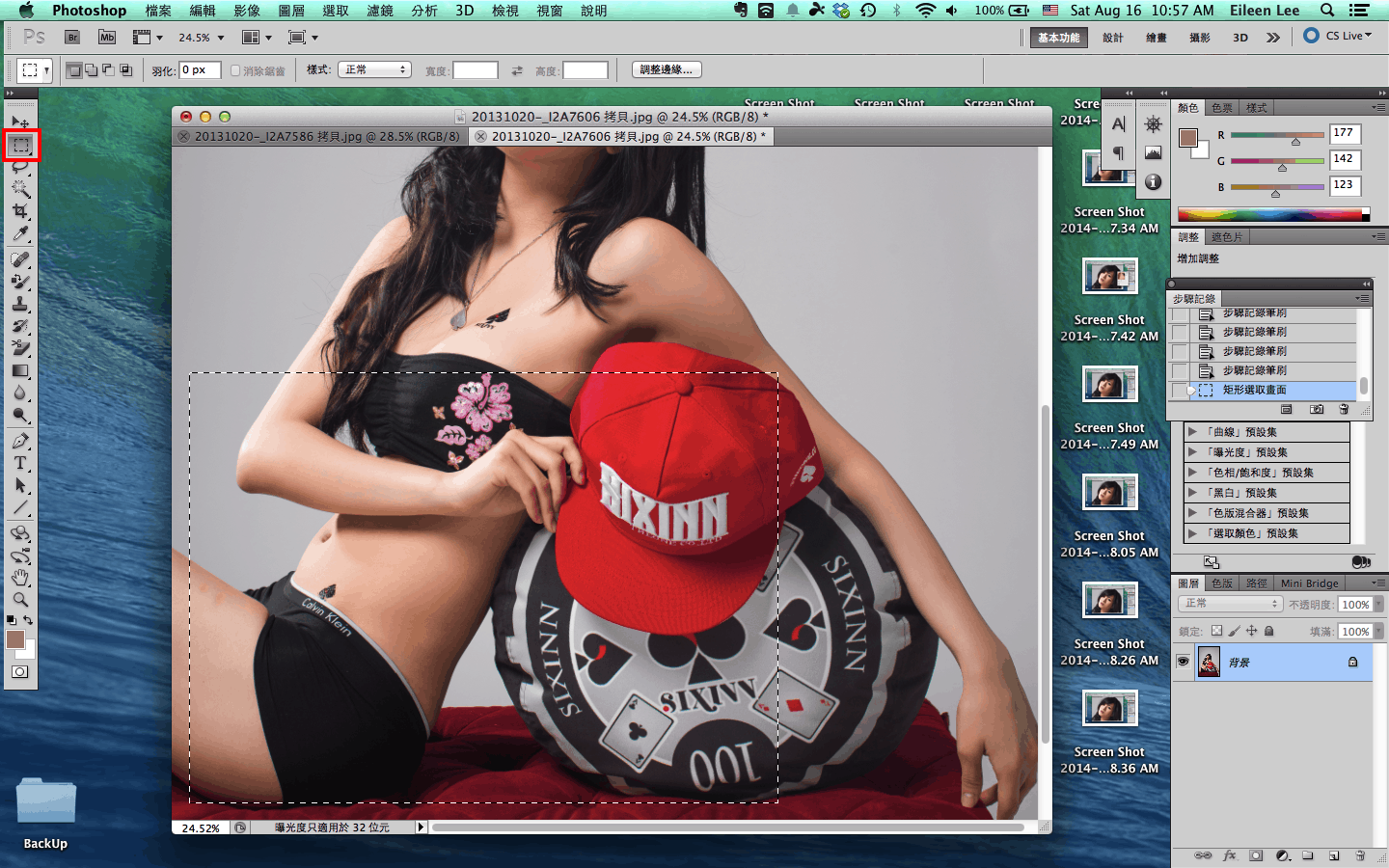
Task: Select the Spot Healing Brush tool
Action: 20,259
